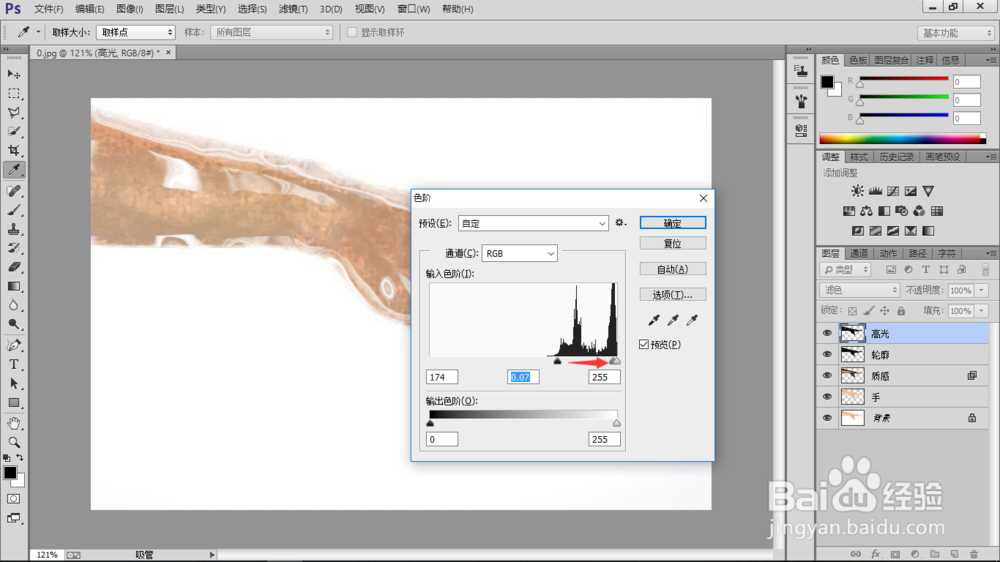Select the Crop tool

coord(13,151)
